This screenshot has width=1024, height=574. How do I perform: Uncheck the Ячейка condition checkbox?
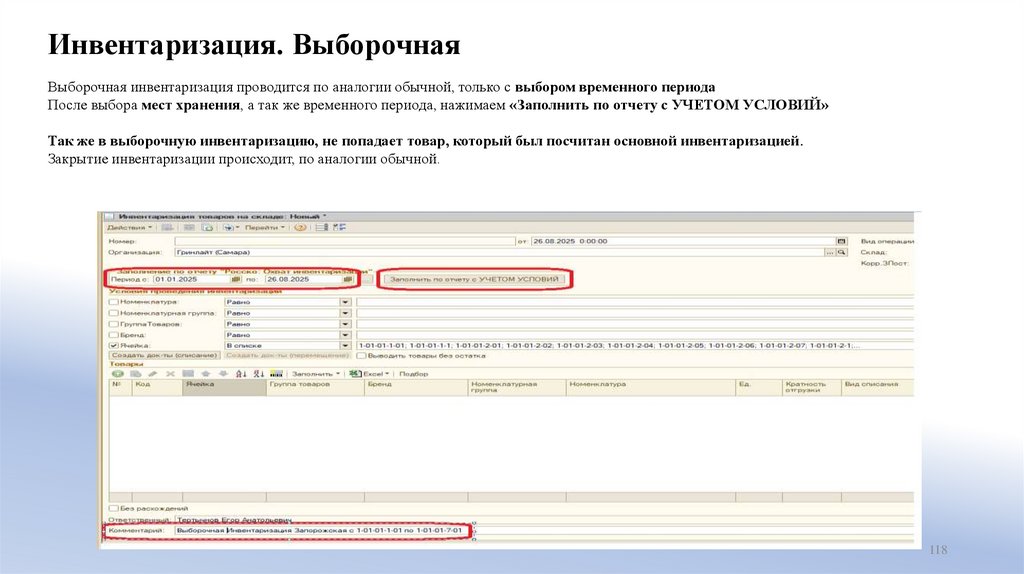(114, 345)
